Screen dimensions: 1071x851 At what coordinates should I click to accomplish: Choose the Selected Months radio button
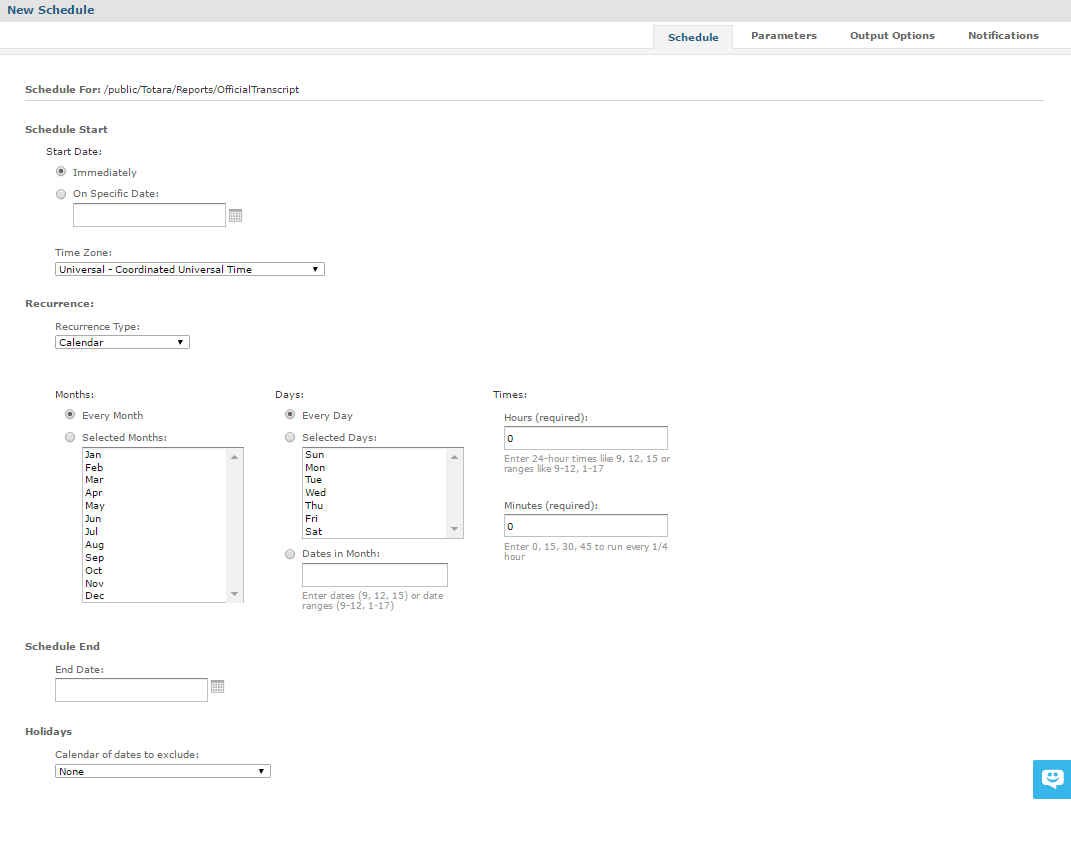click(70, 437)
